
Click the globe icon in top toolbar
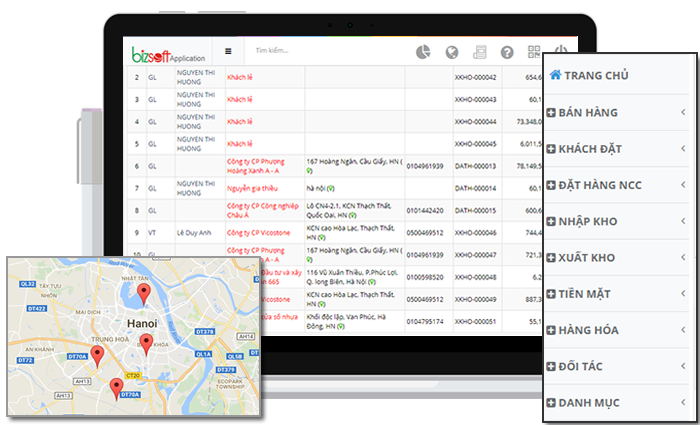tap(451, 52)
